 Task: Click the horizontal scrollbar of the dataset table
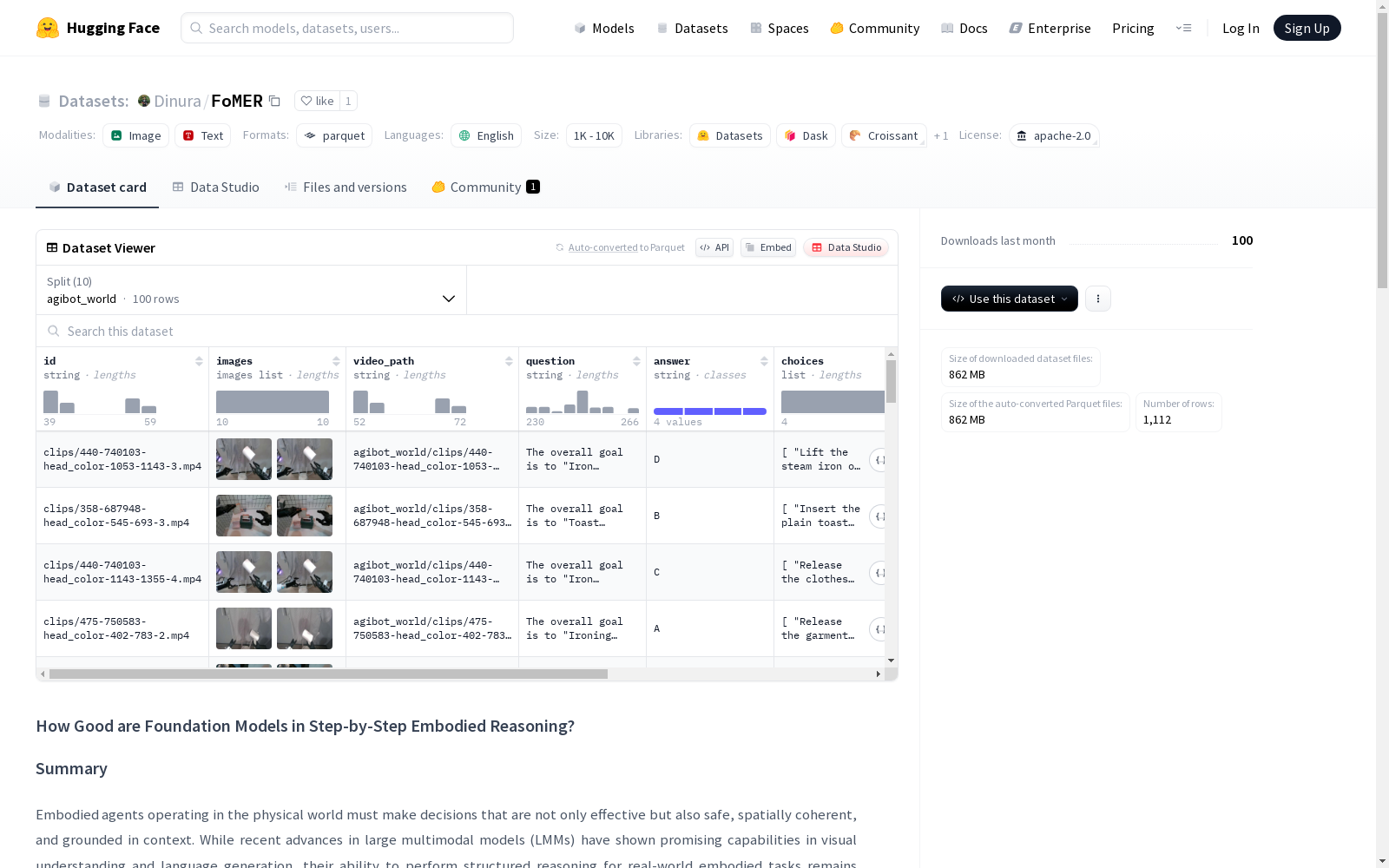pyautogui.click(x=328, y=674)
